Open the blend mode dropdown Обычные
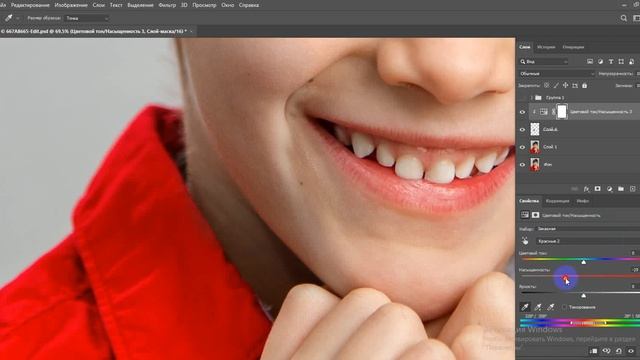 557,74
